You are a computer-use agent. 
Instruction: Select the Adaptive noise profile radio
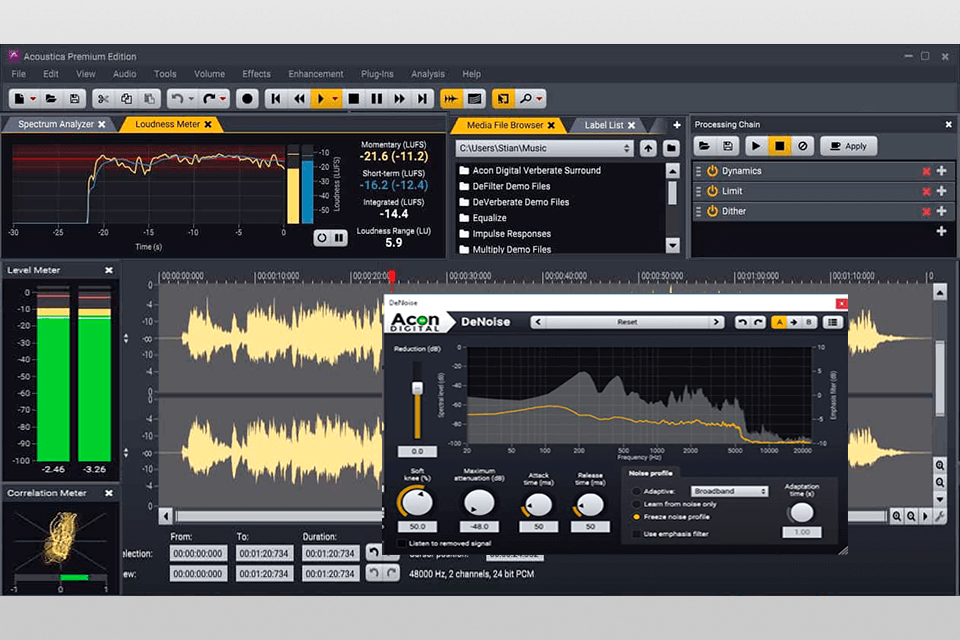(637, 491)
